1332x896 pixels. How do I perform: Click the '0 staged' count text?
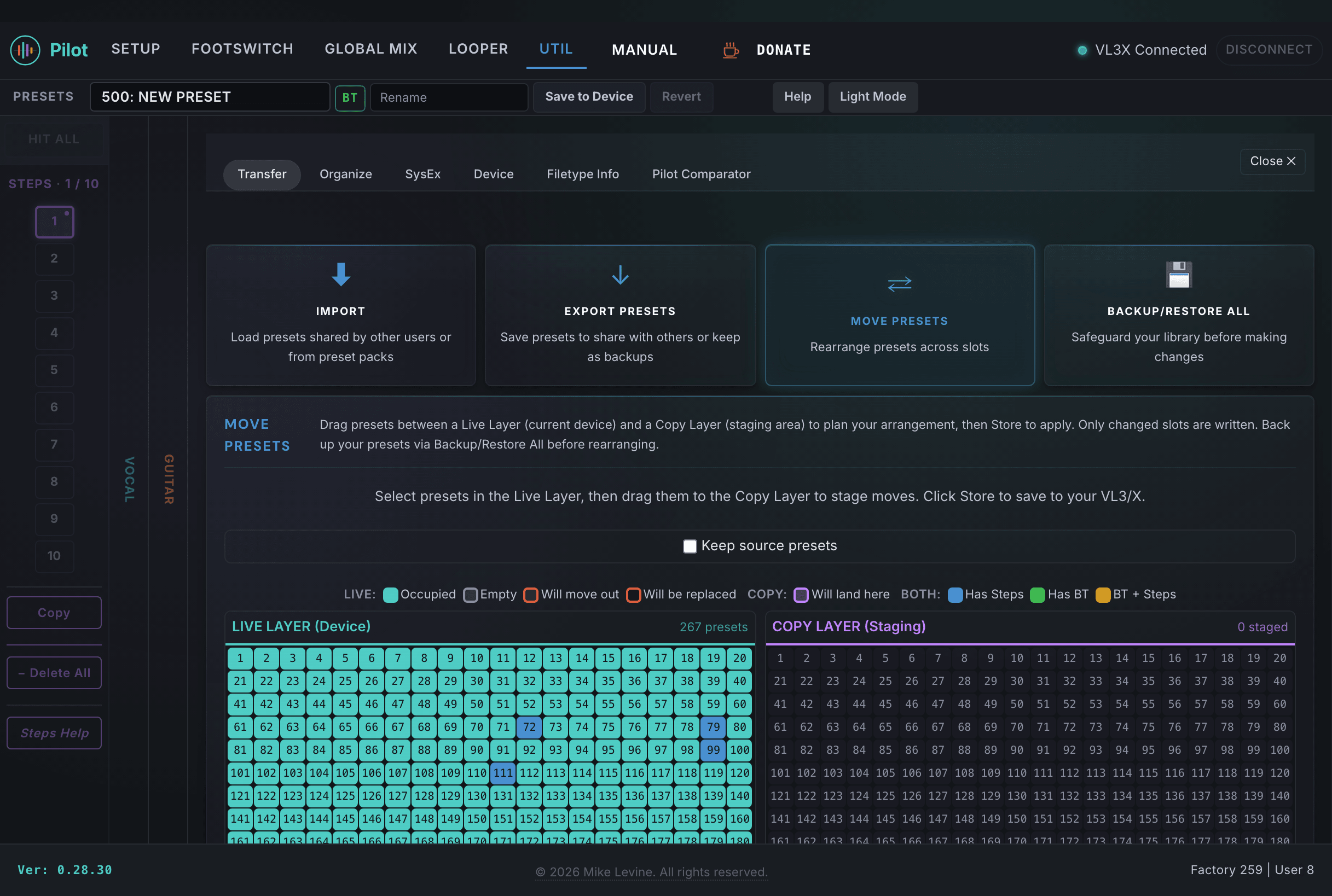(1262, 627)
